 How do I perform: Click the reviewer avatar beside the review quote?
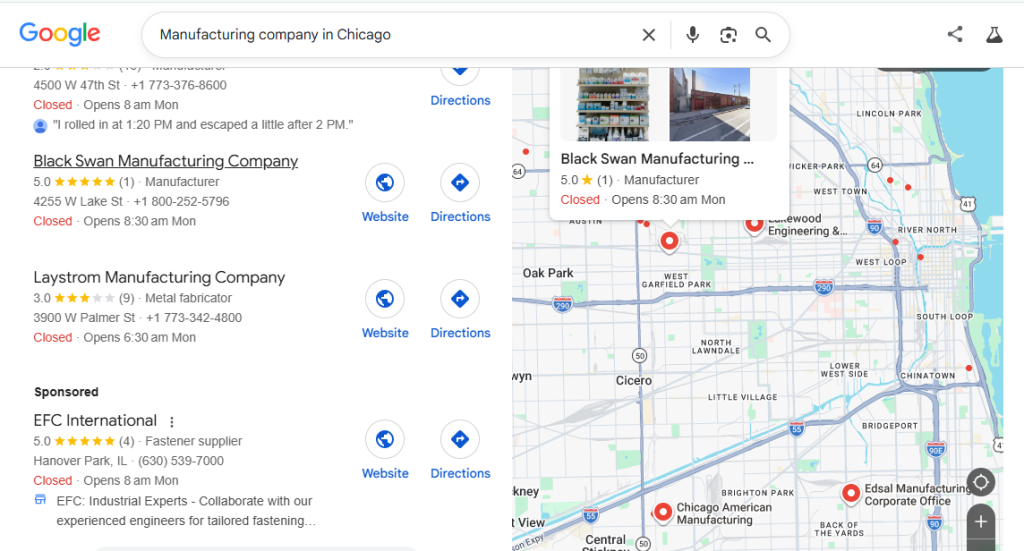tap(40, 125)
